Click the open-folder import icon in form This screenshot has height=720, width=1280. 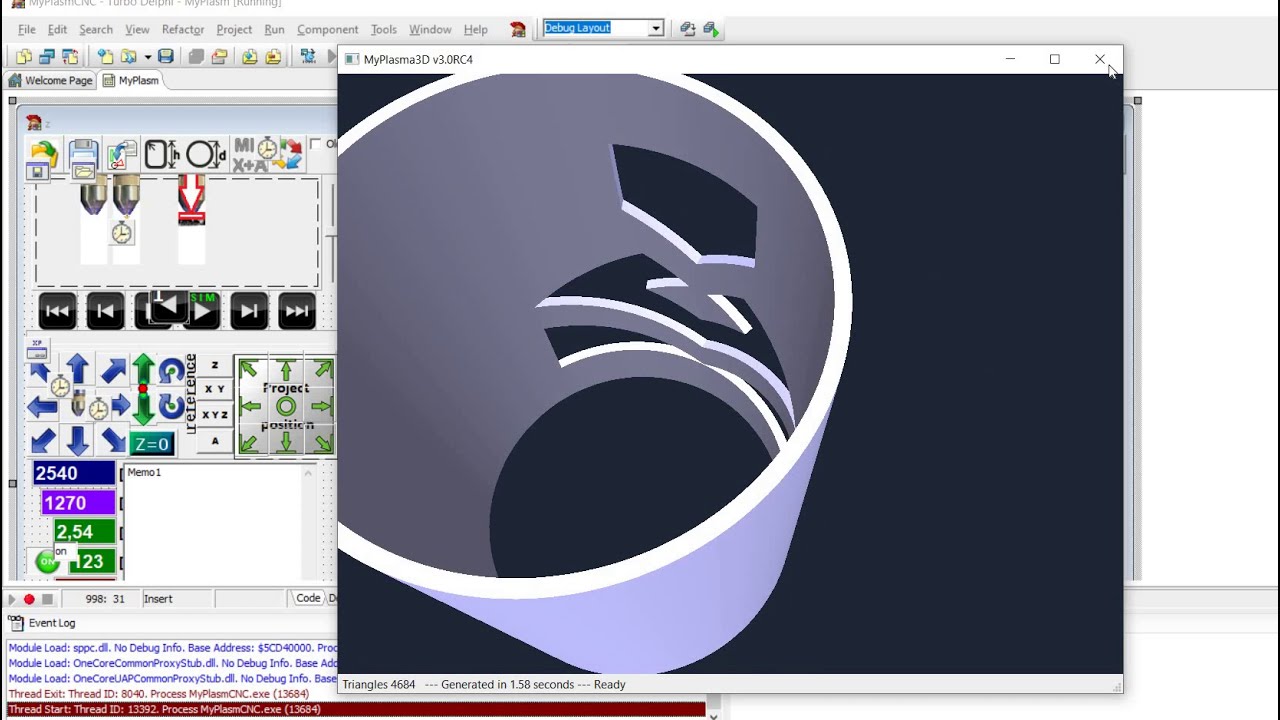tap(44, 154)
